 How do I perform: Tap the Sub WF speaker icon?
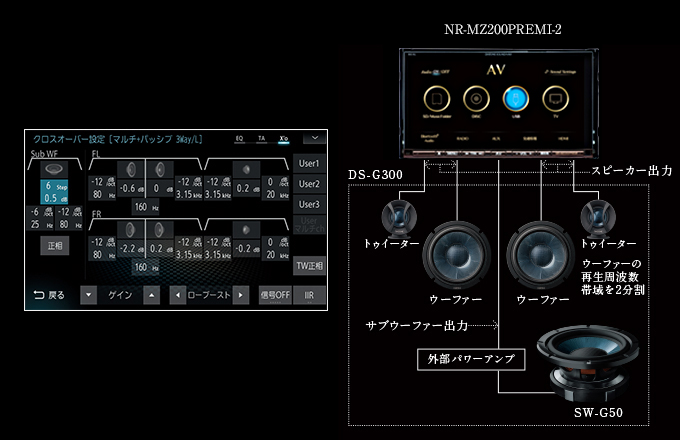pos(55,168)
